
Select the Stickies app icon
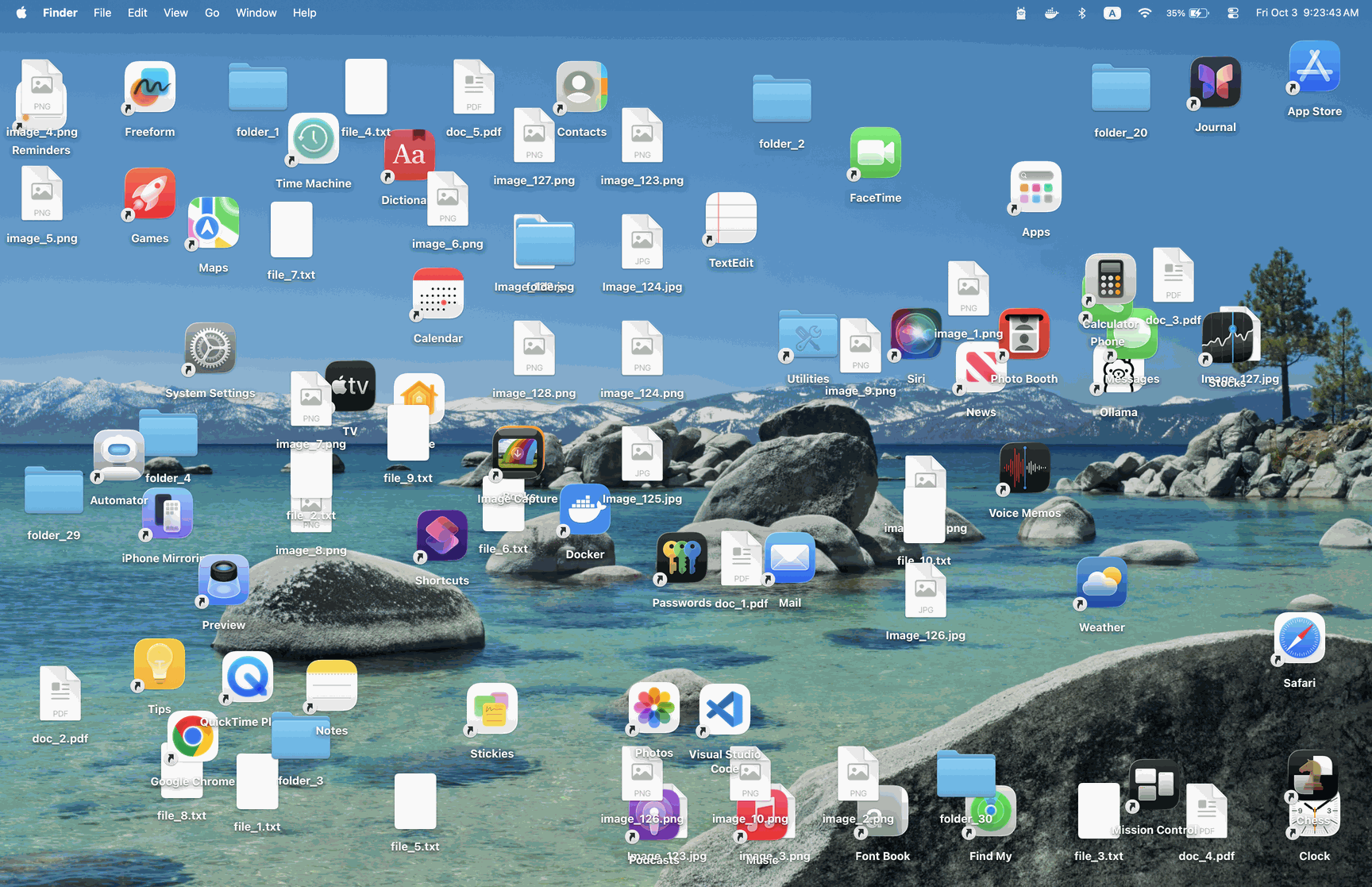tap(491, 709)
